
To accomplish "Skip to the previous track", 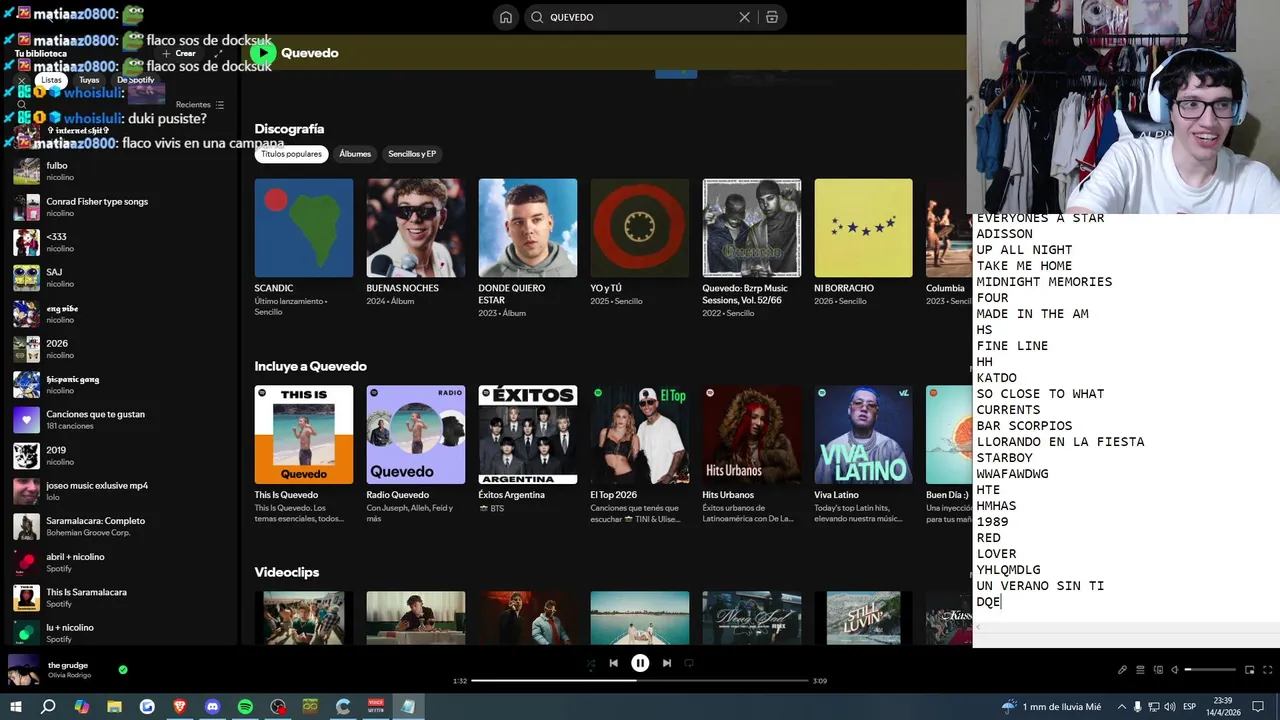I will coord(614,662).
